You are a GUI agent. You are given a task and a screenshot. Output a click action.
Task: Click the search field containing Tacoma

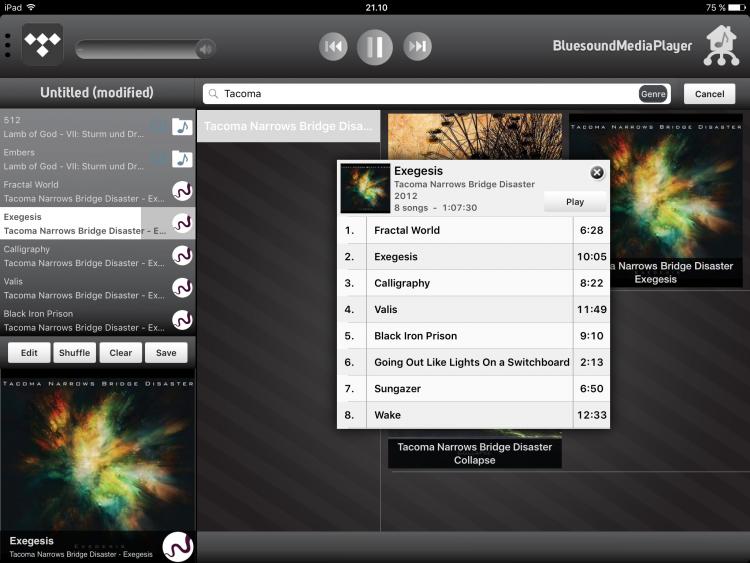(x=436, y=94)
